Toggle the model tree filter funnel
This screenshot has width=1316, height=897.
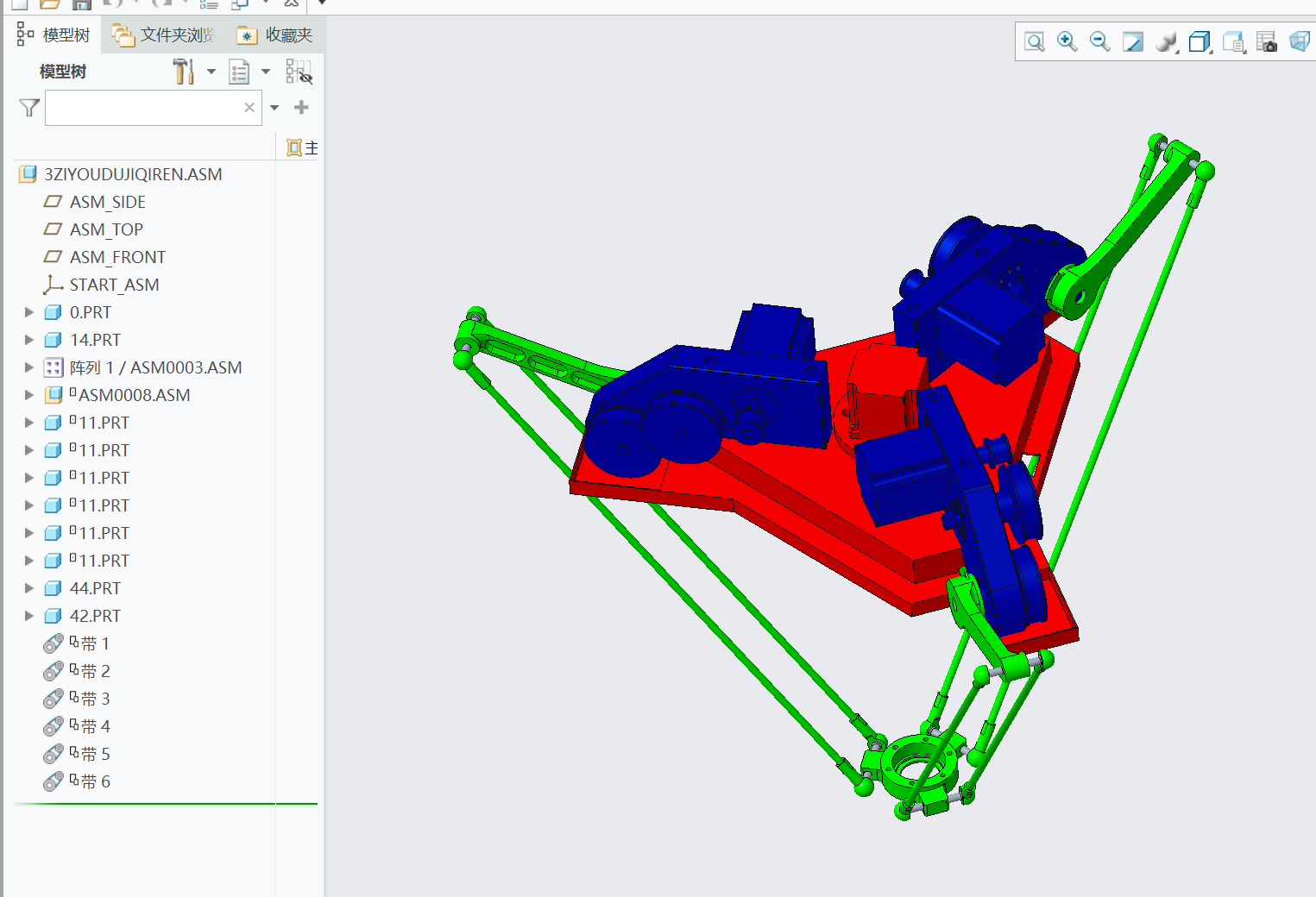tap(29, 108)
